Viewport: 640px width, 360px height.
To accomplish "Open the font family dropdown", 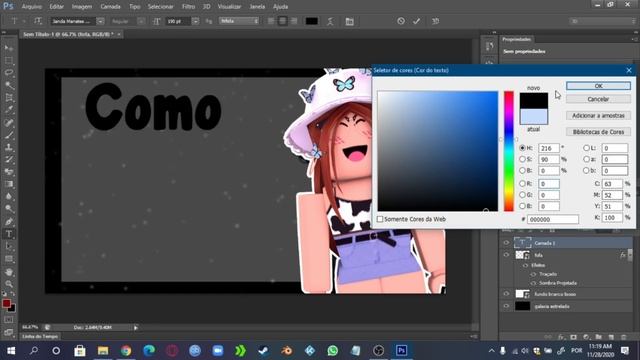I will 100,21.
